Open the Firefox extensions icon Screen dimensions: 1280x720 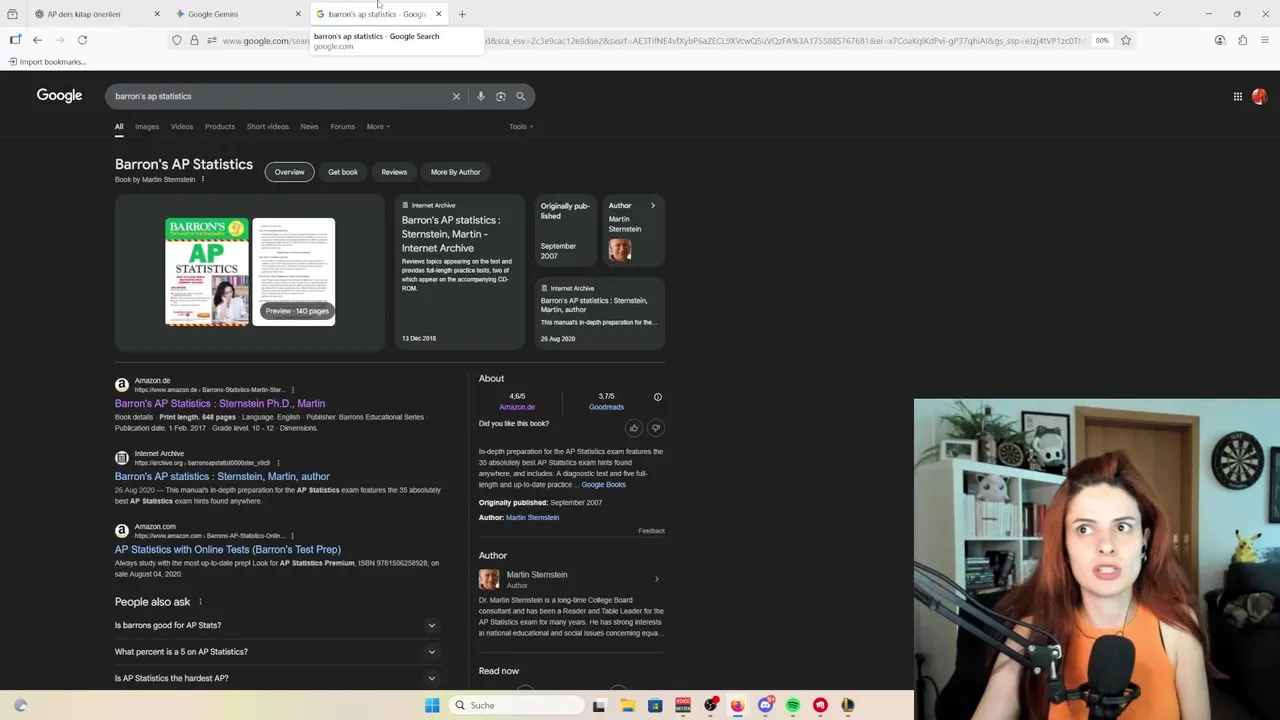click(x=1242, y=40)
